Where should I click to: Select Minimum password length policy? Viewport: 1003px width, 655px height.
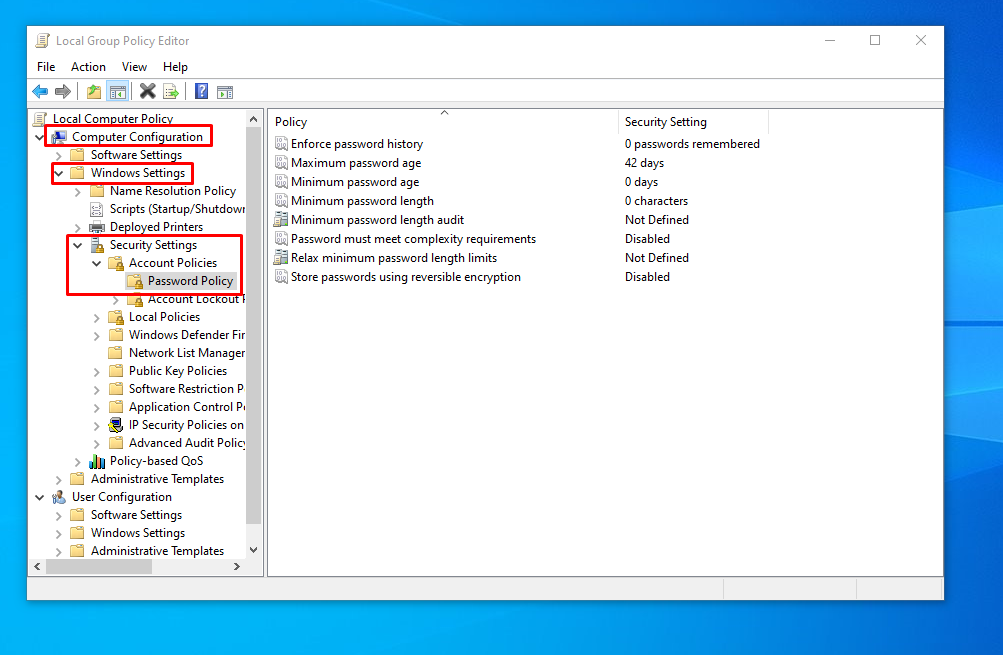(362, 201)
